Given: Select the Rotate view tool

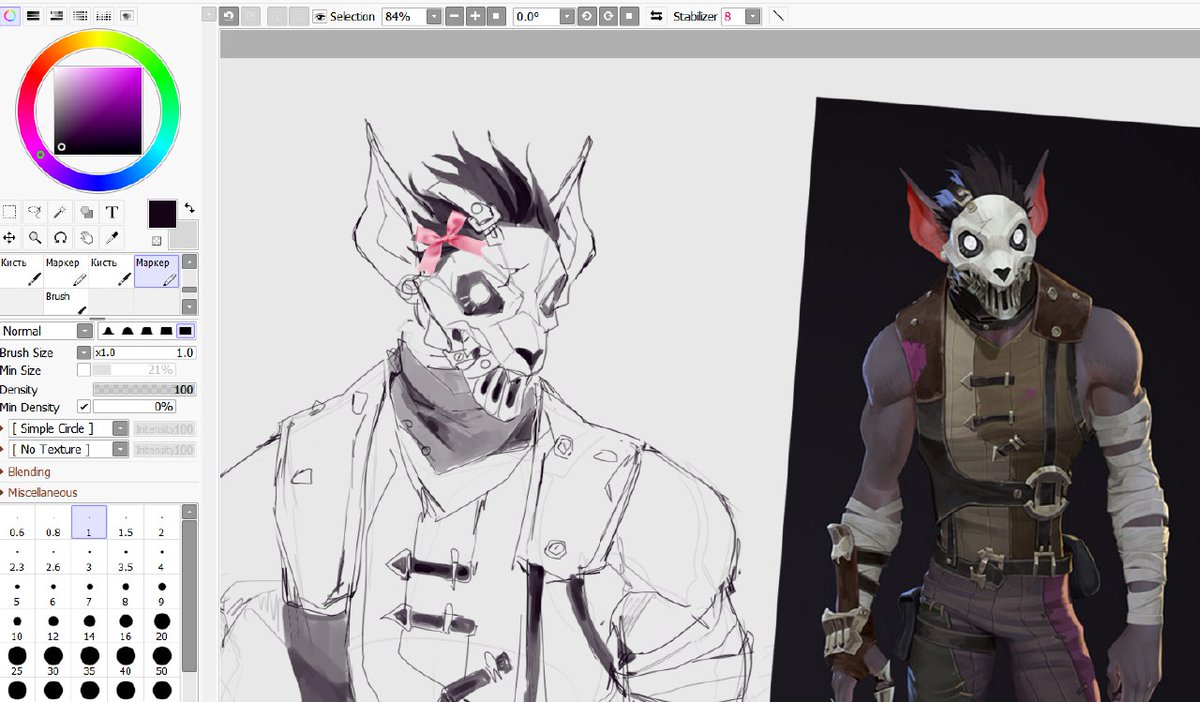Looking at the screenshot, I should [x=61, y=238].
